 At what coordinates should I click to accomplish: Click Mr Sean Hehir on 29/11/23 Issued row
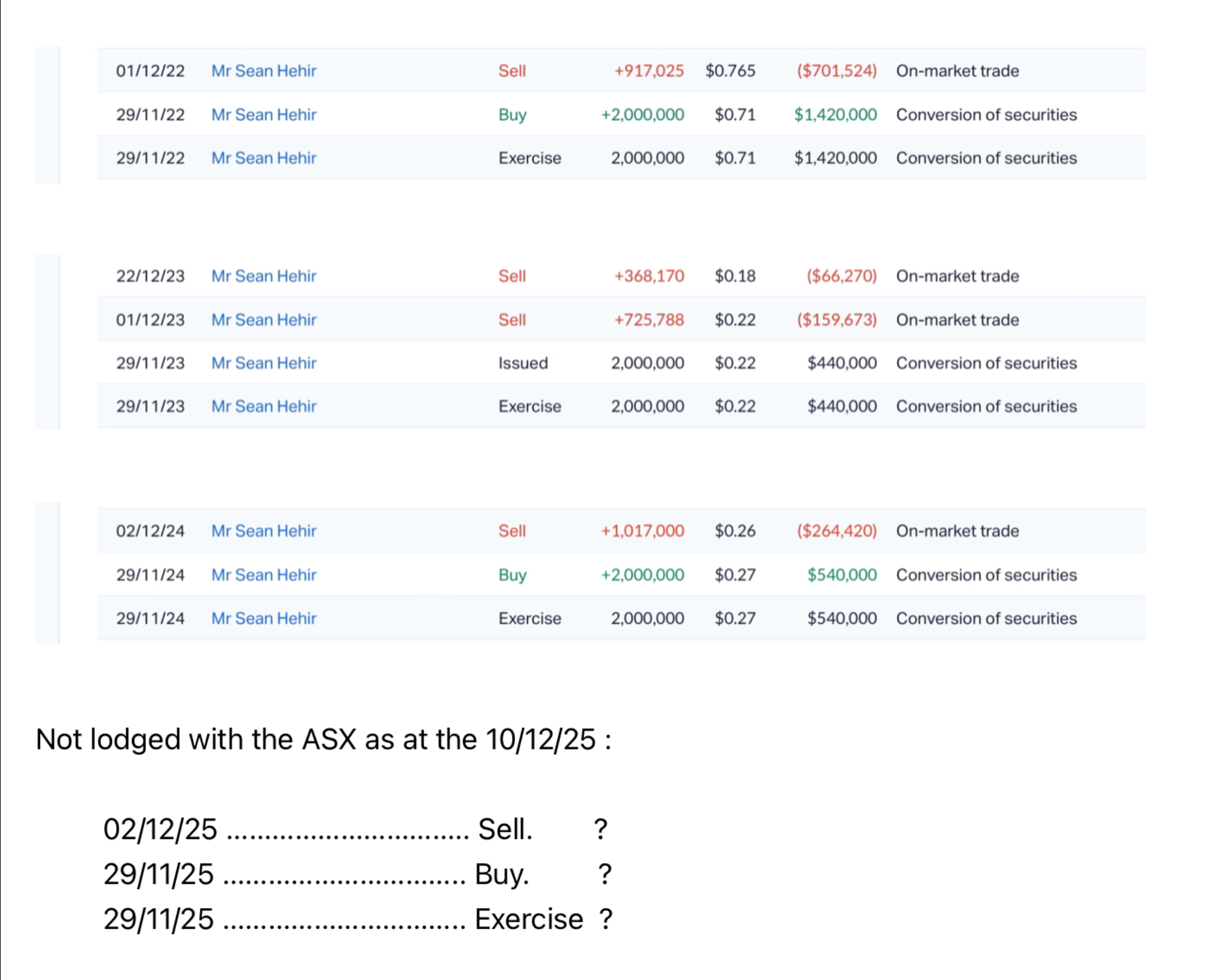tap(263, 363)
